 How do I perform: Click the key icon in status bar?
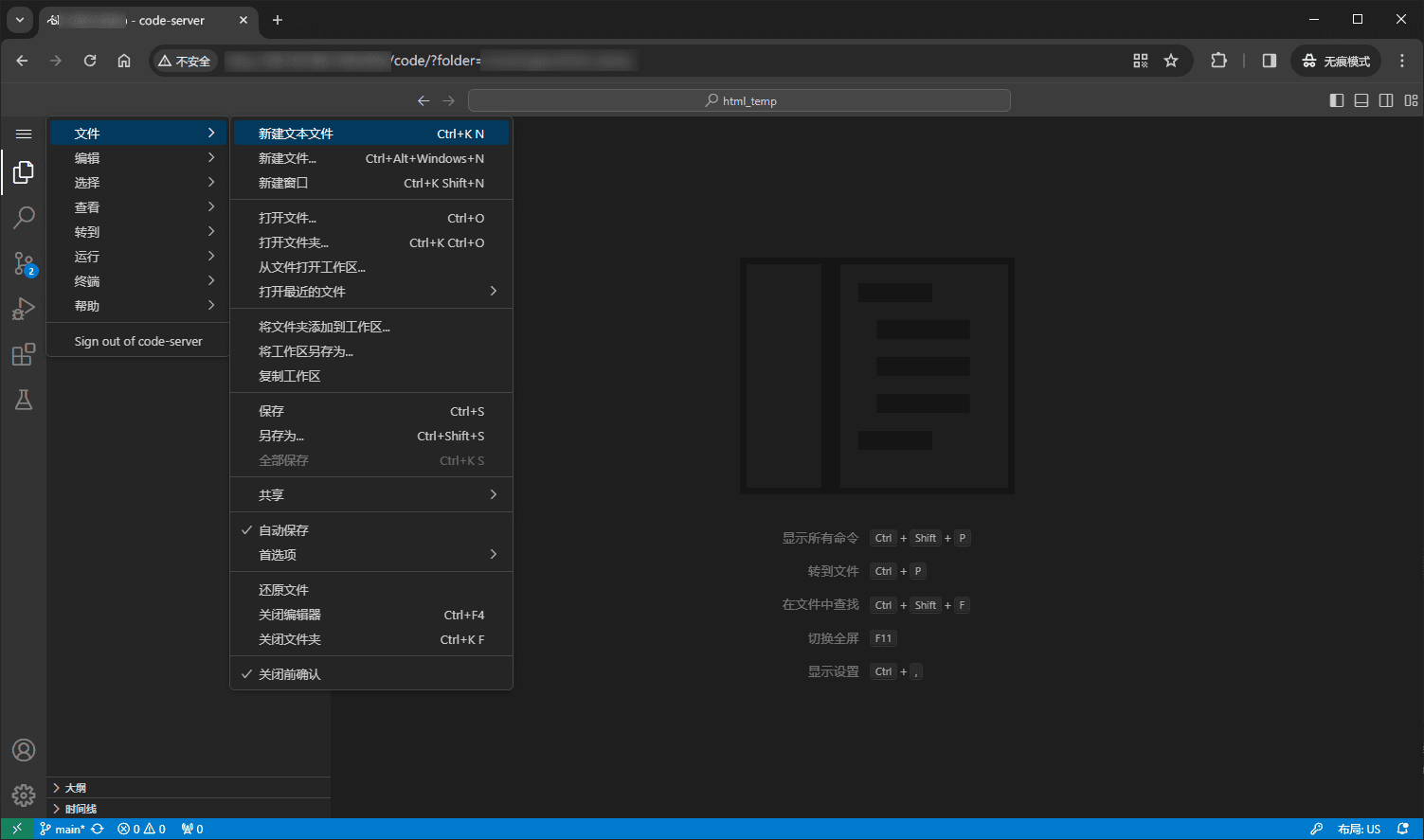(1316, 829)
